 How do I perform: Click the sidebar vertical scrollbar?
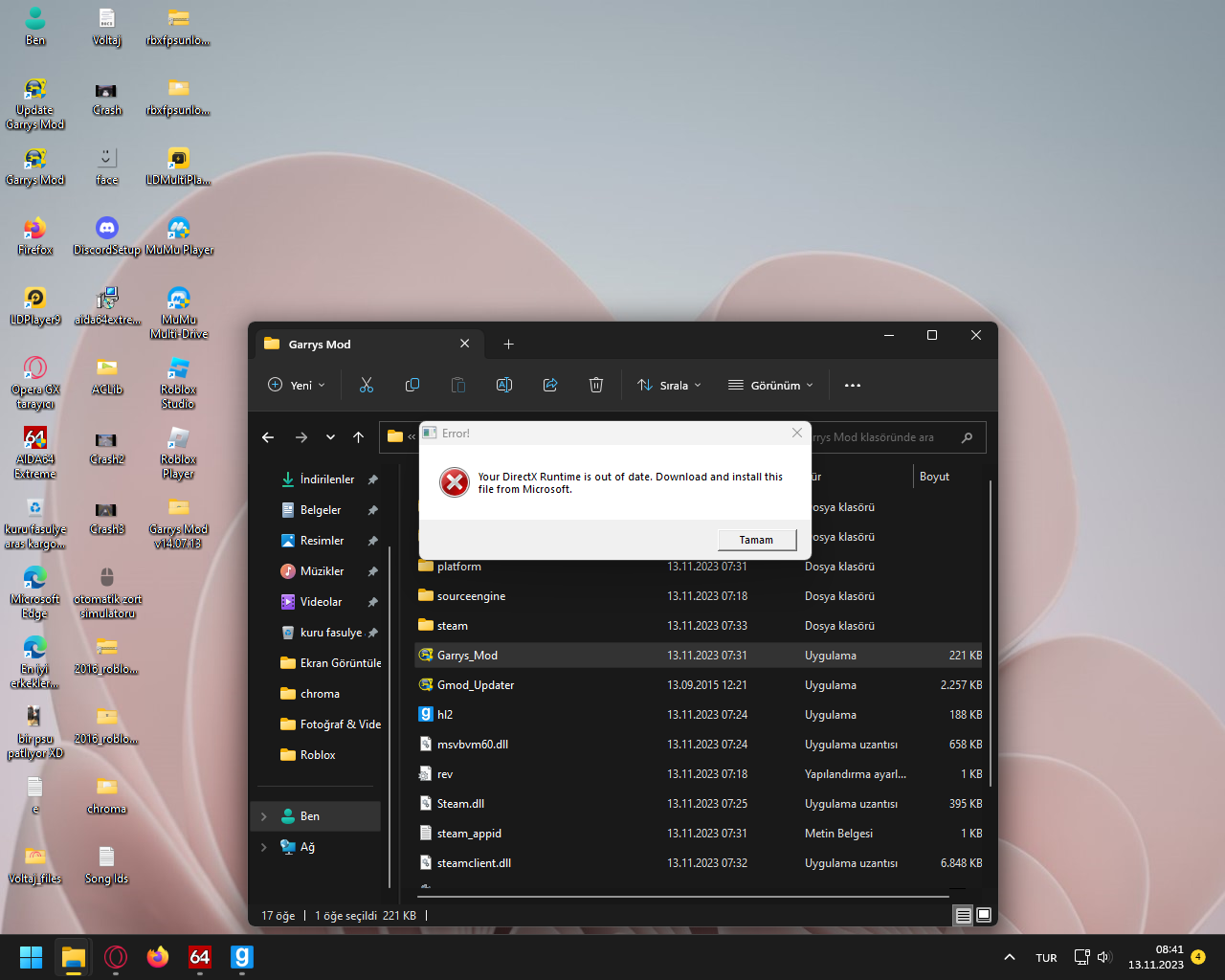pos(390,718)
